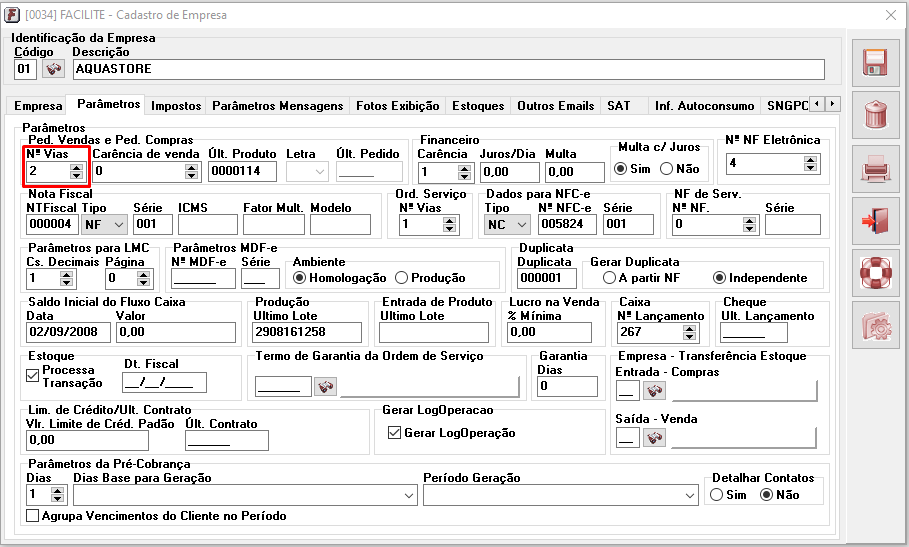Switch to the Empresa tab
The width and height of the screenshot is (909, 547).
[x=38, y=106]
